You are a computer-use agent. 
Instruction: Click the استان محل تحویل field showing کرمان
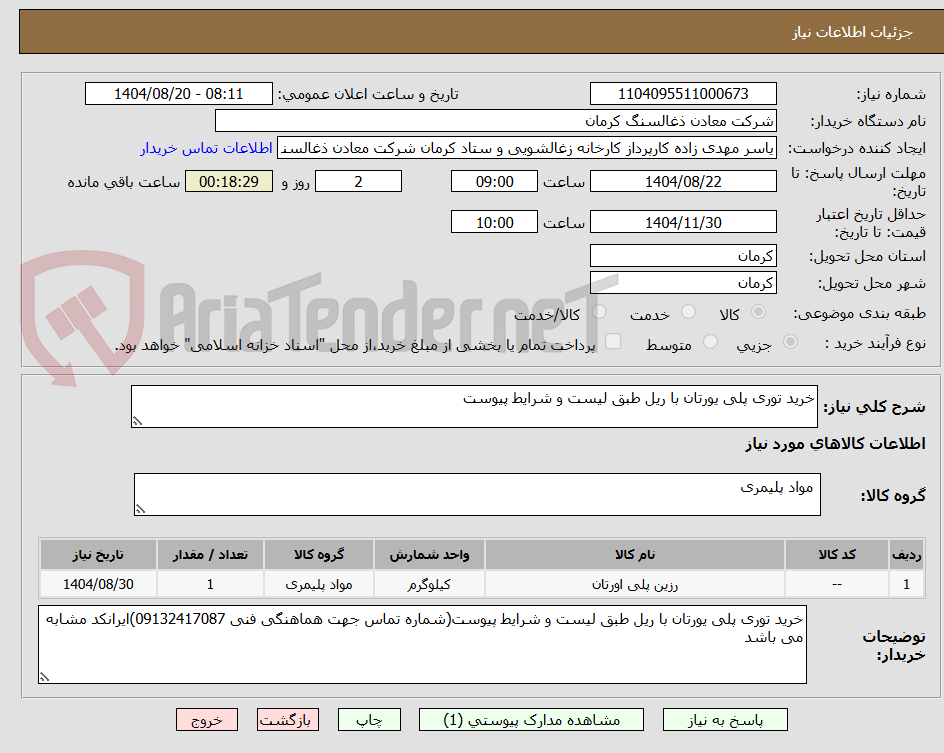[x=683, y=255]
